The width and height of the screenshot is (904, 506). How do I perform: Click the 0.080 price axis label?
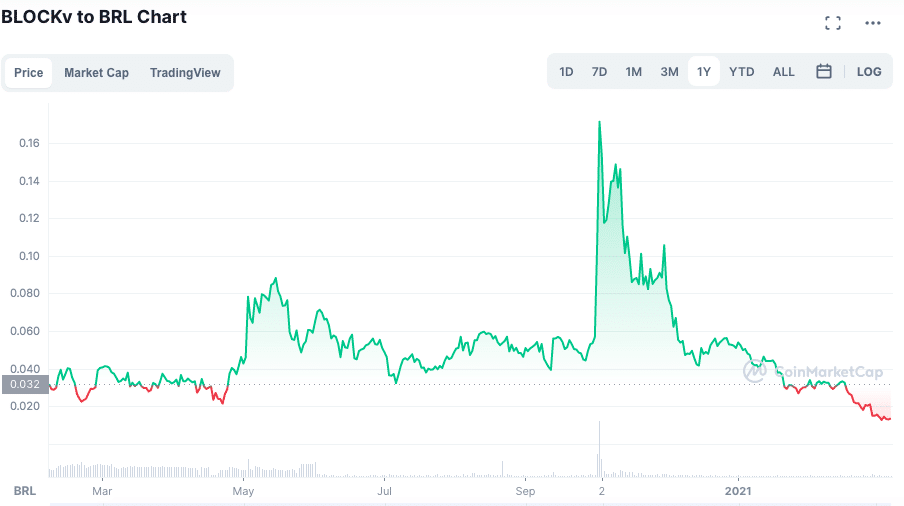25,293
